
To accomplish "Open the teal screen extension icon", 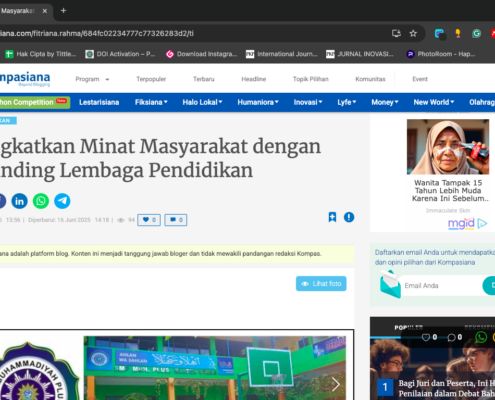I will 440,34.
